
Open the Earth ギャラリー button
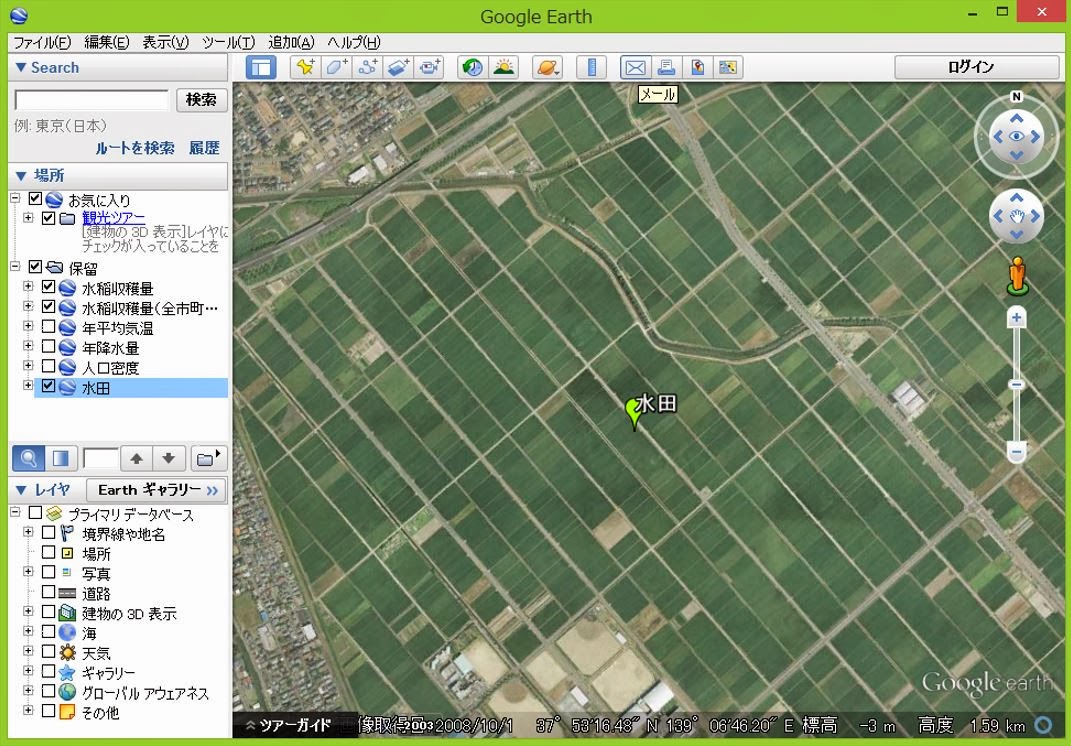tap(156, 490)
